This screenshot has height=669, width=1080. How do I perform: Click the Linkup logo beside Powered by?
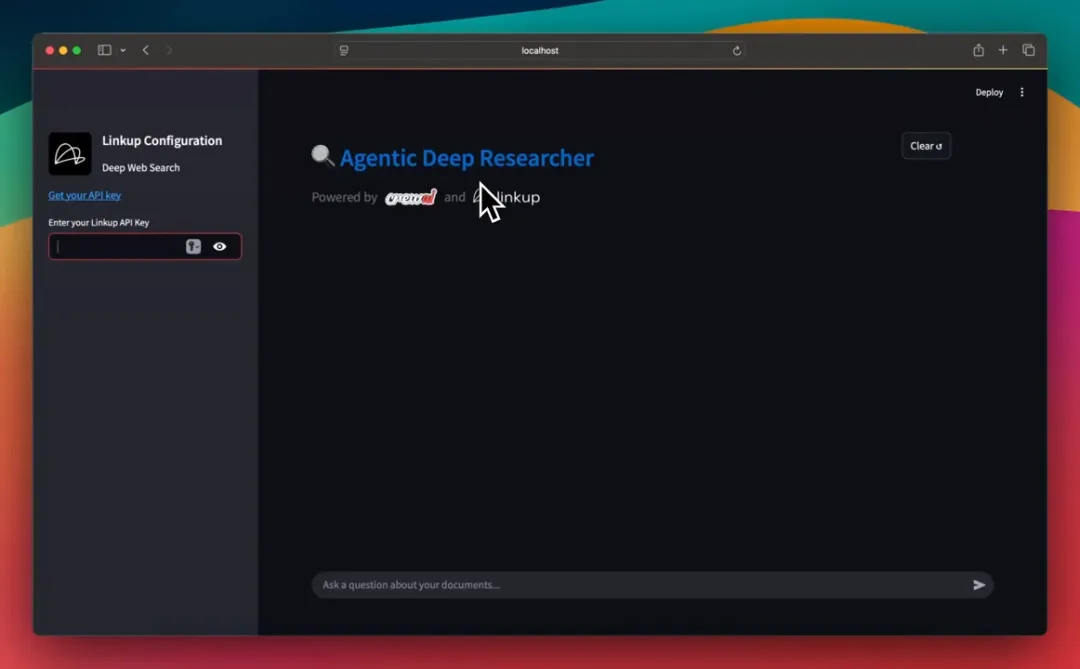(506, 198)
